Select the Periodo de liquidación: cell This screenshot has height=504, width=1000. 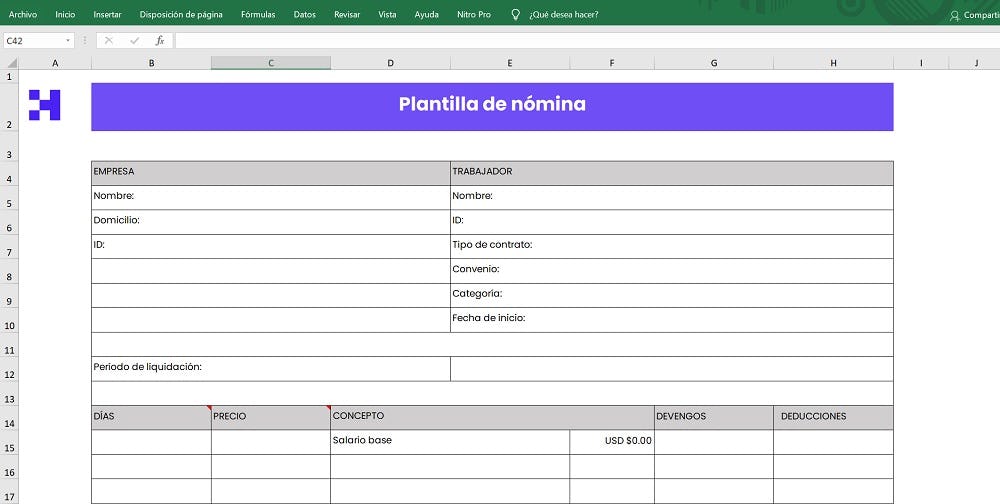click(x=271, y=369)
